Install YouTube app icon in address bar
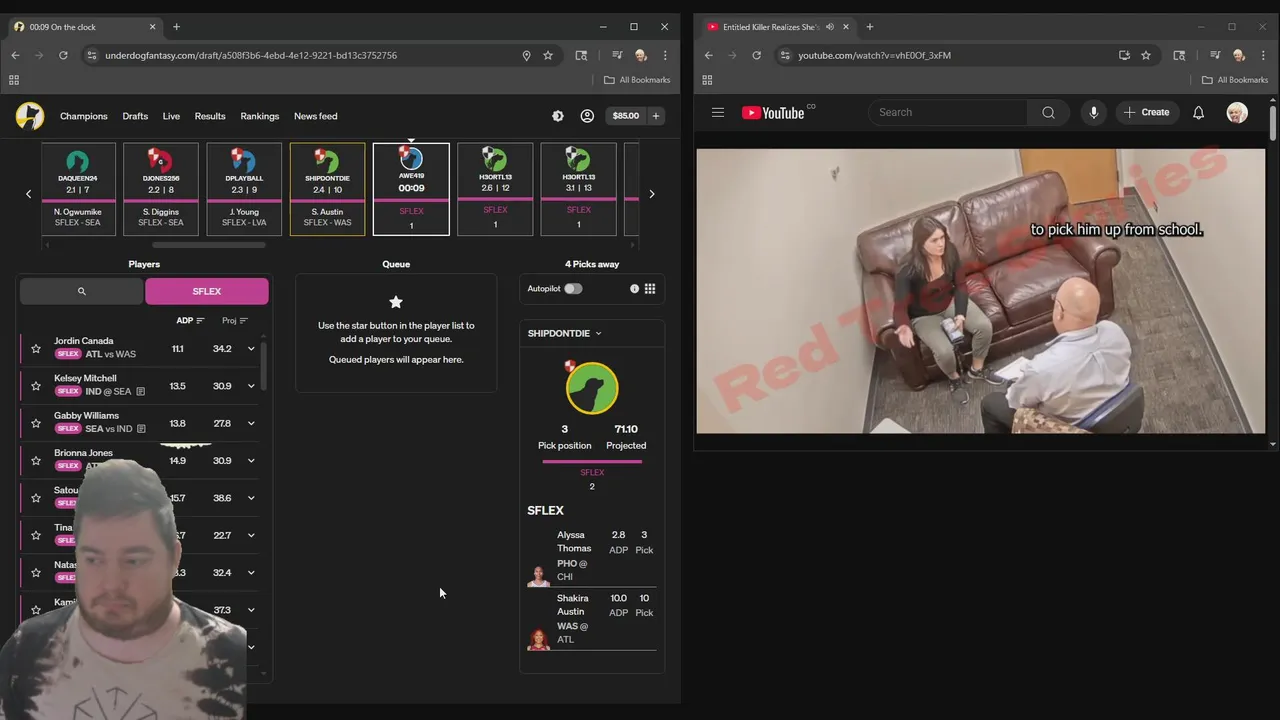The height and width of the screenshot is (720, 1280). [x=1124, y=55]
